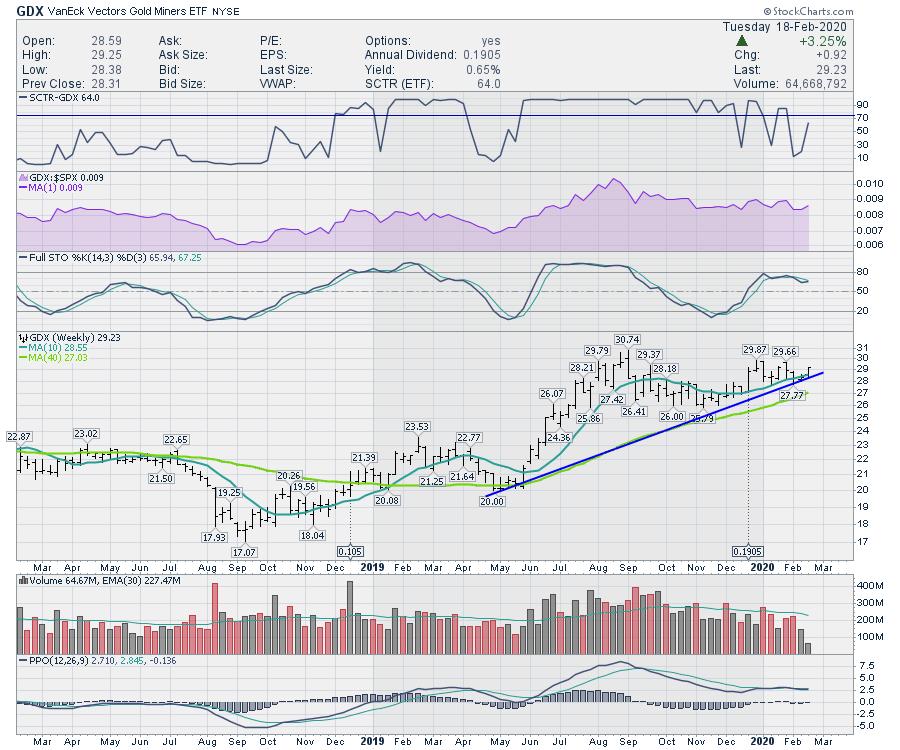Click the 29.87 price peak label
The width and height of the screenshot is (900, 750).
tap(755, 349)
